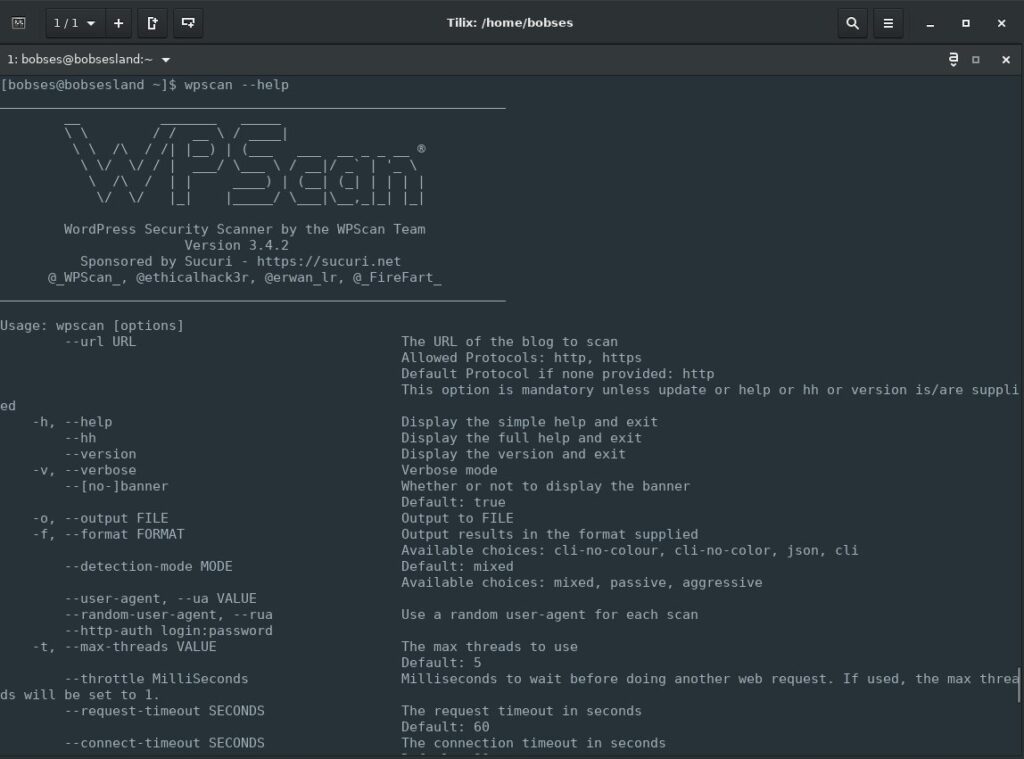This screenshot has height=759, width=1024.
Task: Maximize the terminal pane
Action: 976,59
